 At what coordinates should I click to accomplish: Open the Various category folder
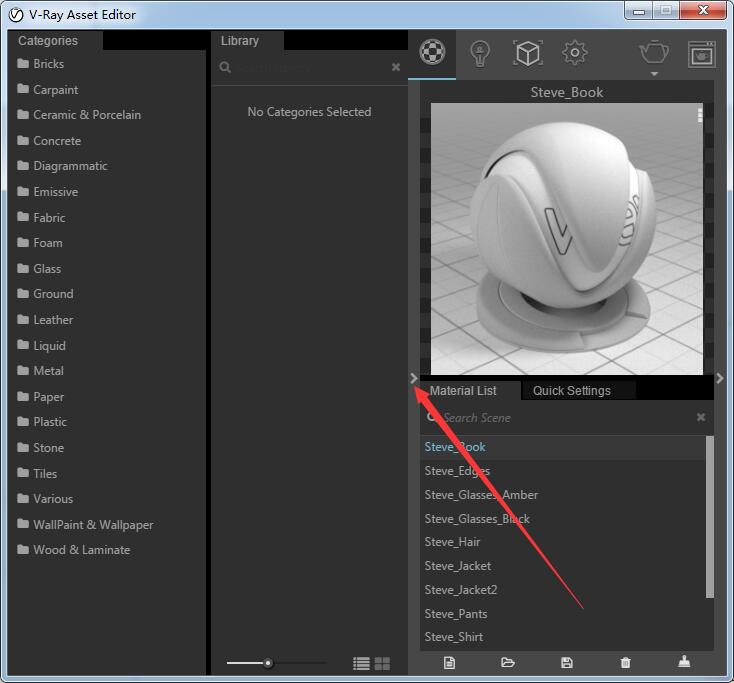45,499
